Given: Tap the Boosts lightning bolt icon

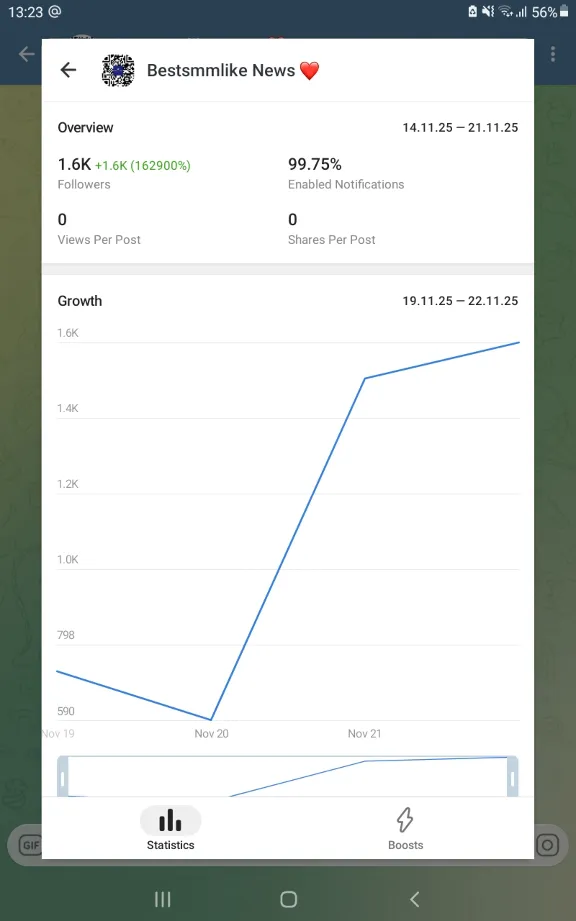Looking at the screenshot, I should (405, 819).
